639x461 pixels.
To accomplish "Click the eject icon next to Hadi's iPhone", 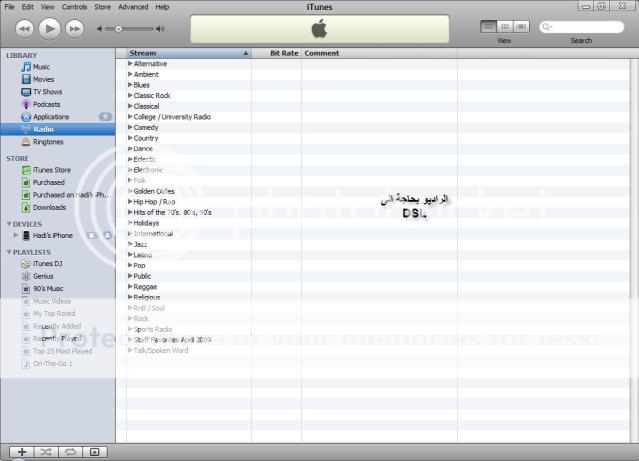I will pyautogui.click(x=108, y=236).
